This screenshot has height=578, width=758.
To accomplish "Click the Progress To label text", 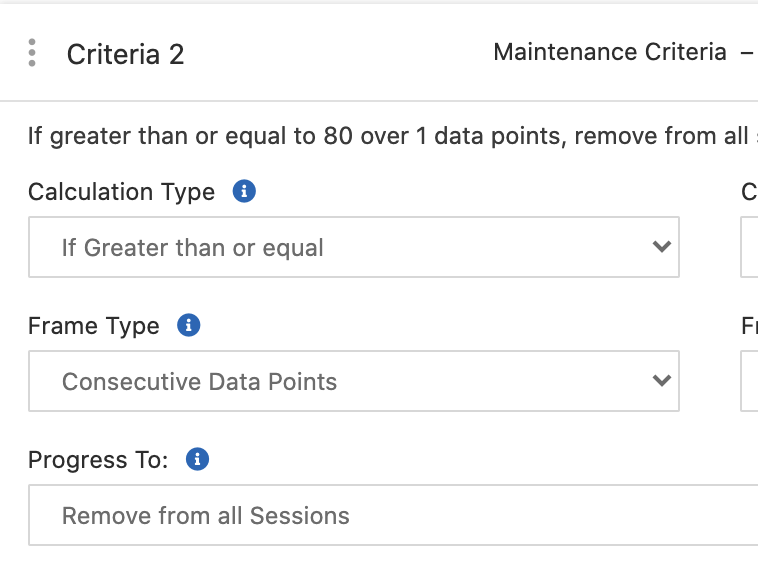I will pyautogui.click(x=98, y=460).
